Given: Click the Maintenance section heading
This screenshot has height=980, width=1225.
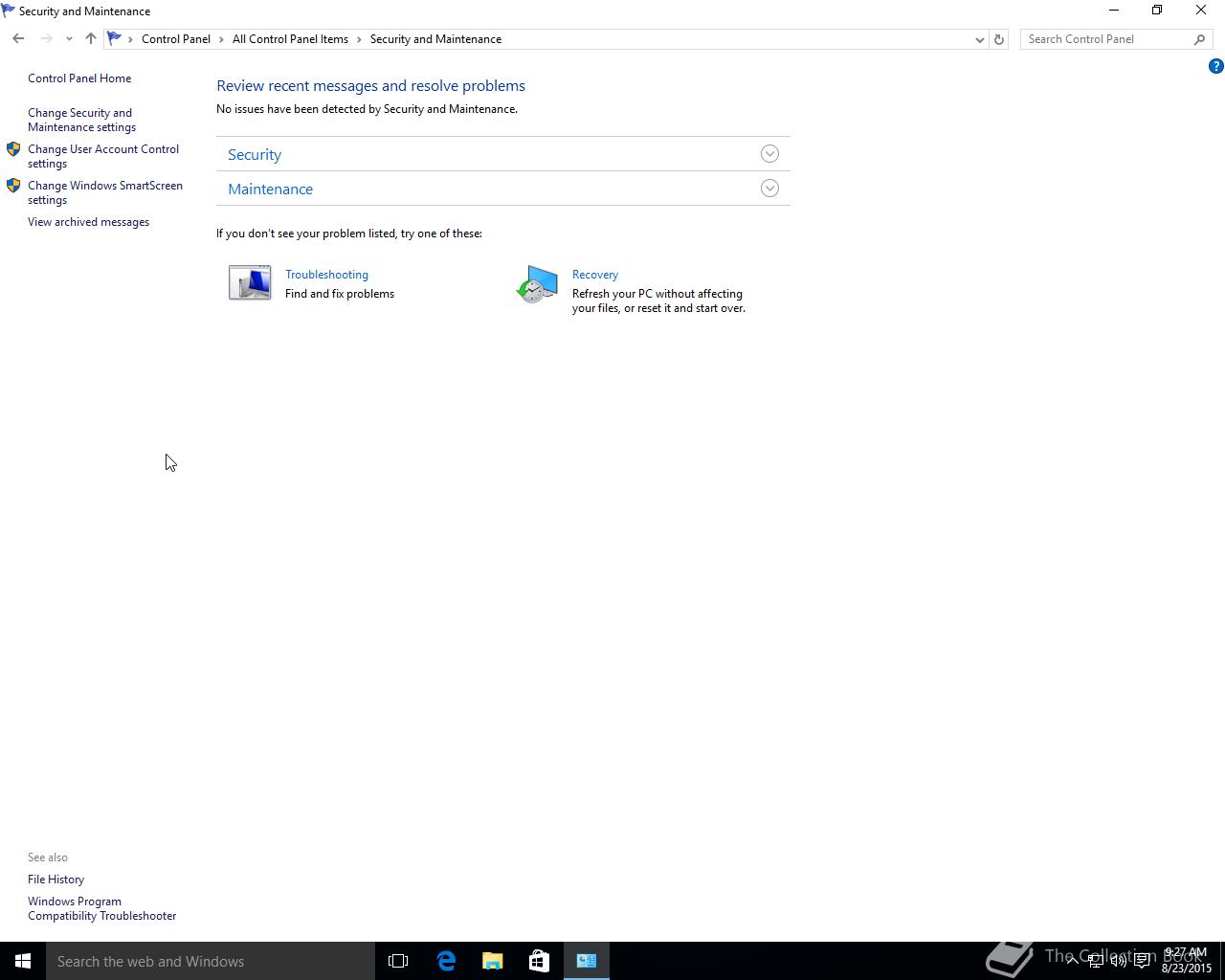Looking at the screenshot, I should (x=270, y=189).
